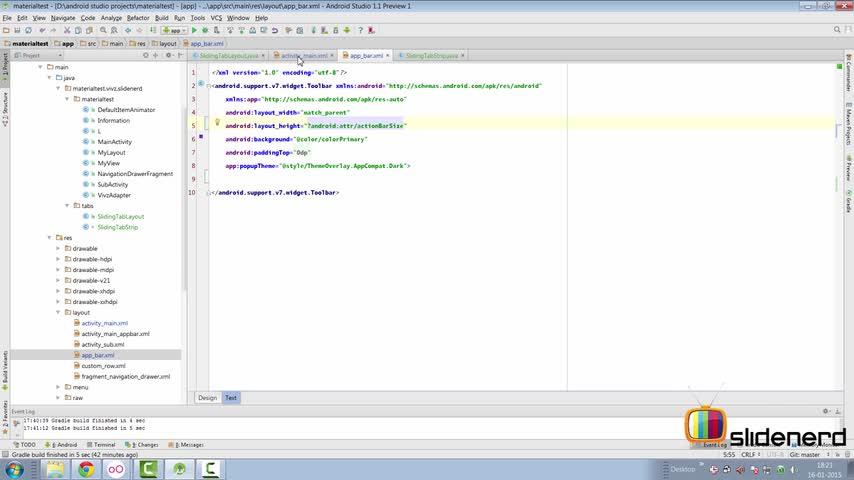Click the lightbulb intention icon on line 5
This screenshot has height=480, width=854.
coord(217,123)
